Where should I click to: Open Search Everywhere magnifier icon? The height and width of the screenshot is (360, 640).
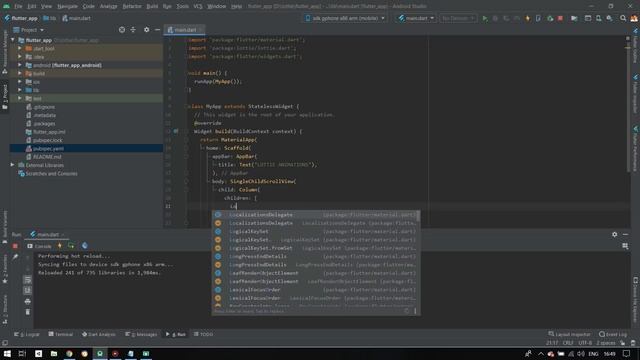[x=623, y=18]
